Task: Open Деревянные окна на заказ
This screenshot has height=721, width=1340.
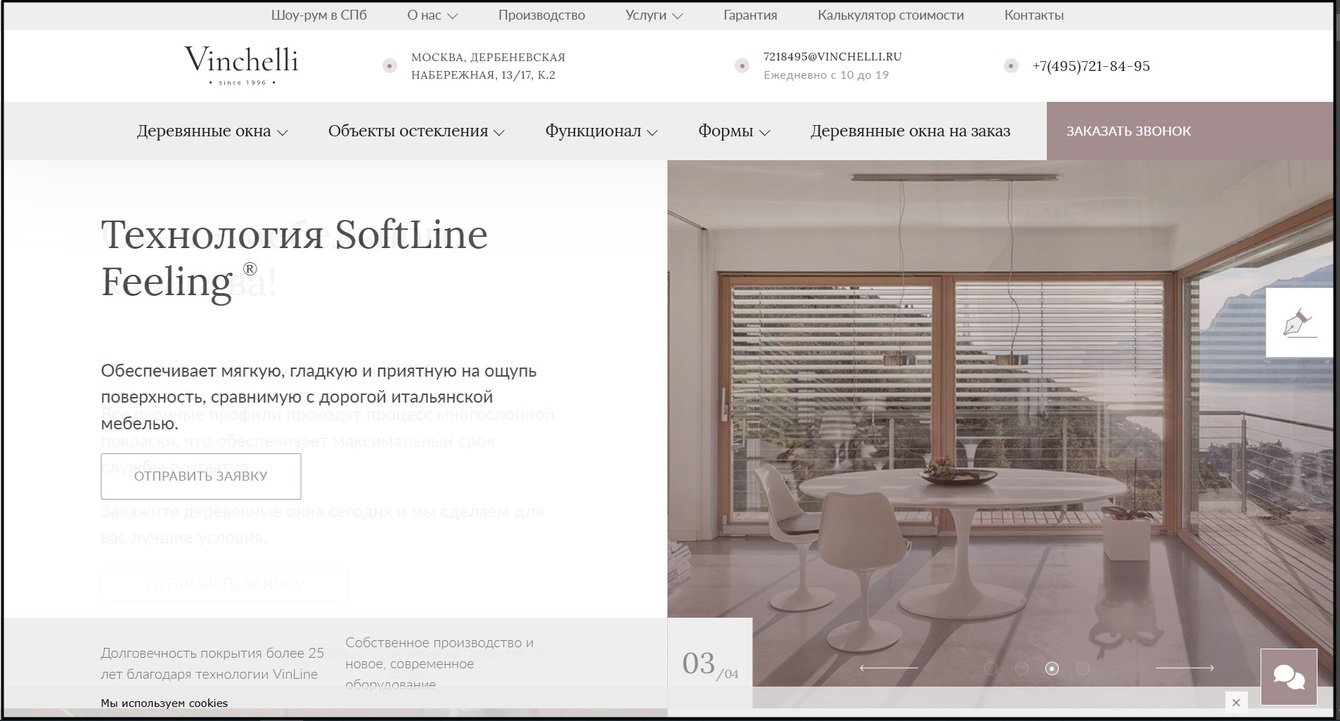Action: click(x=910, y=131)
